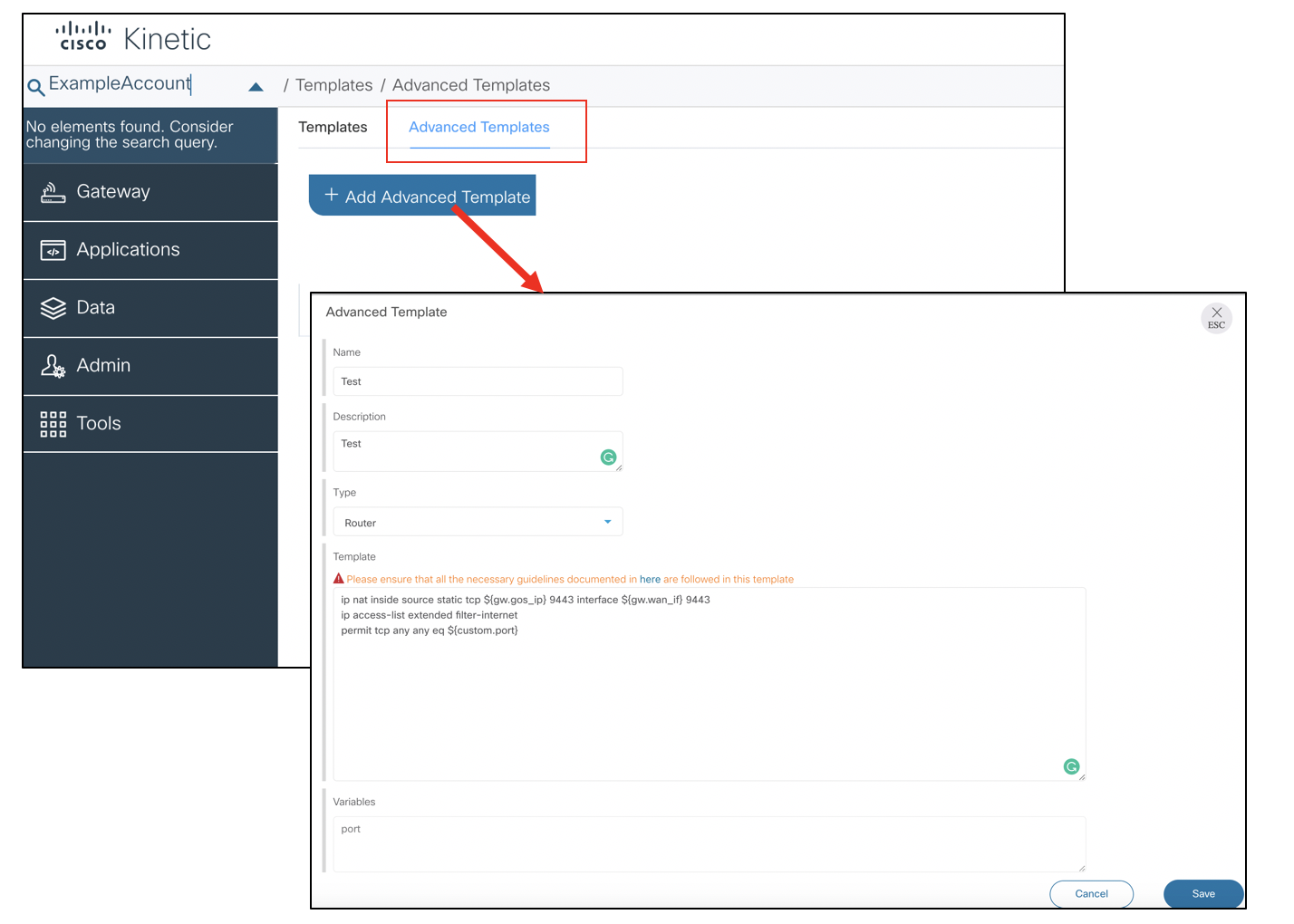The image size is (1294, 924).
Task: Click the plus icon on Add Advanced Template
Action: coord(332,195)
